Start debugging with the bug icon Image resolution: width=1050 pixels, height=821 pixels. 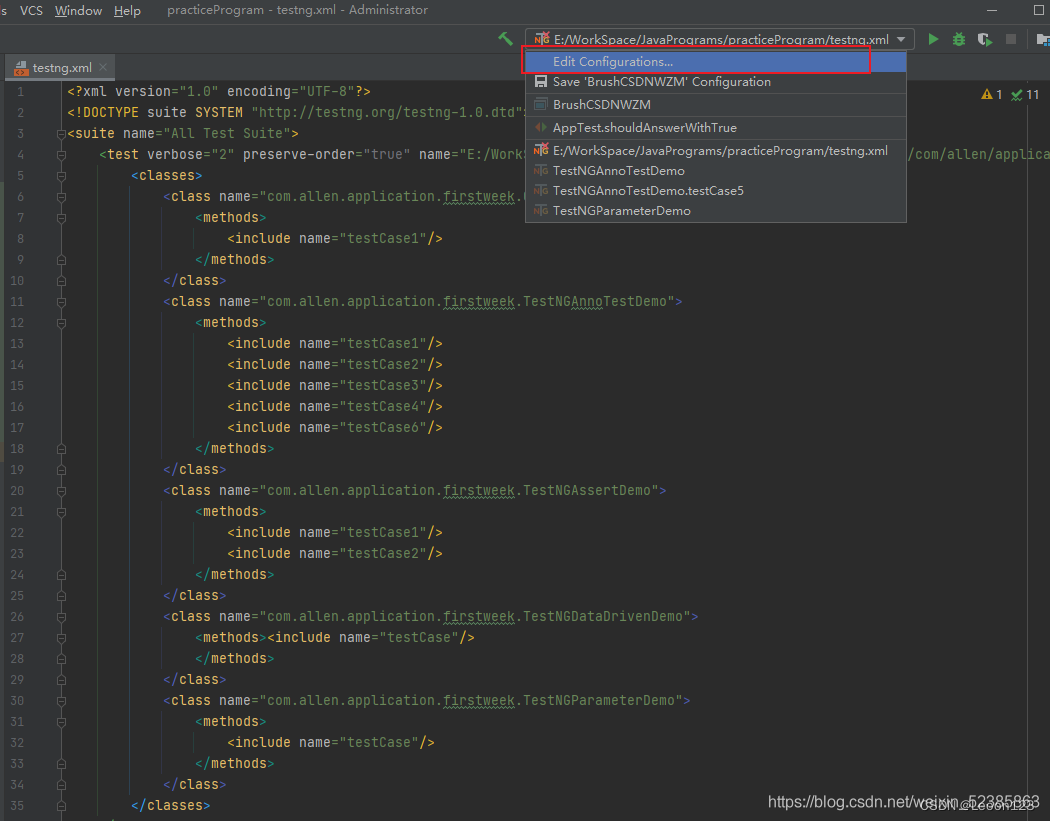click(959, 39)
